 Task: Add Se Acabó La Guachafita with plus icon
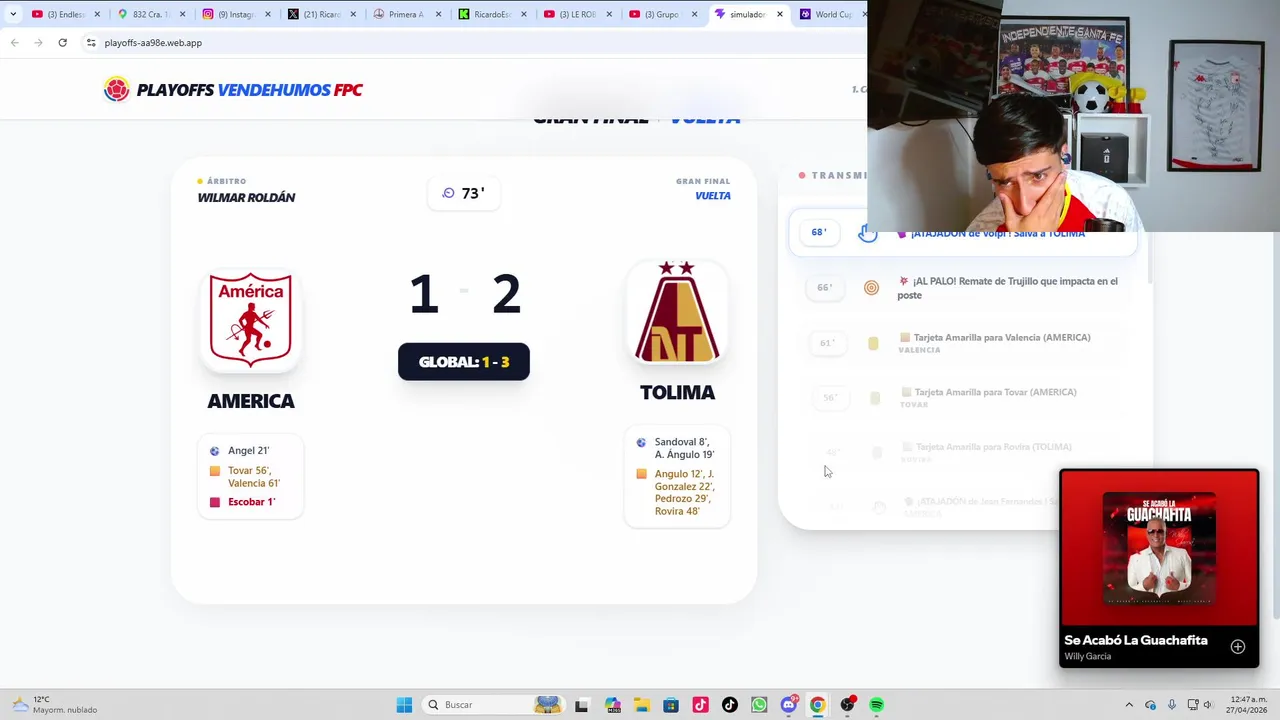(x=1238, y=647)
